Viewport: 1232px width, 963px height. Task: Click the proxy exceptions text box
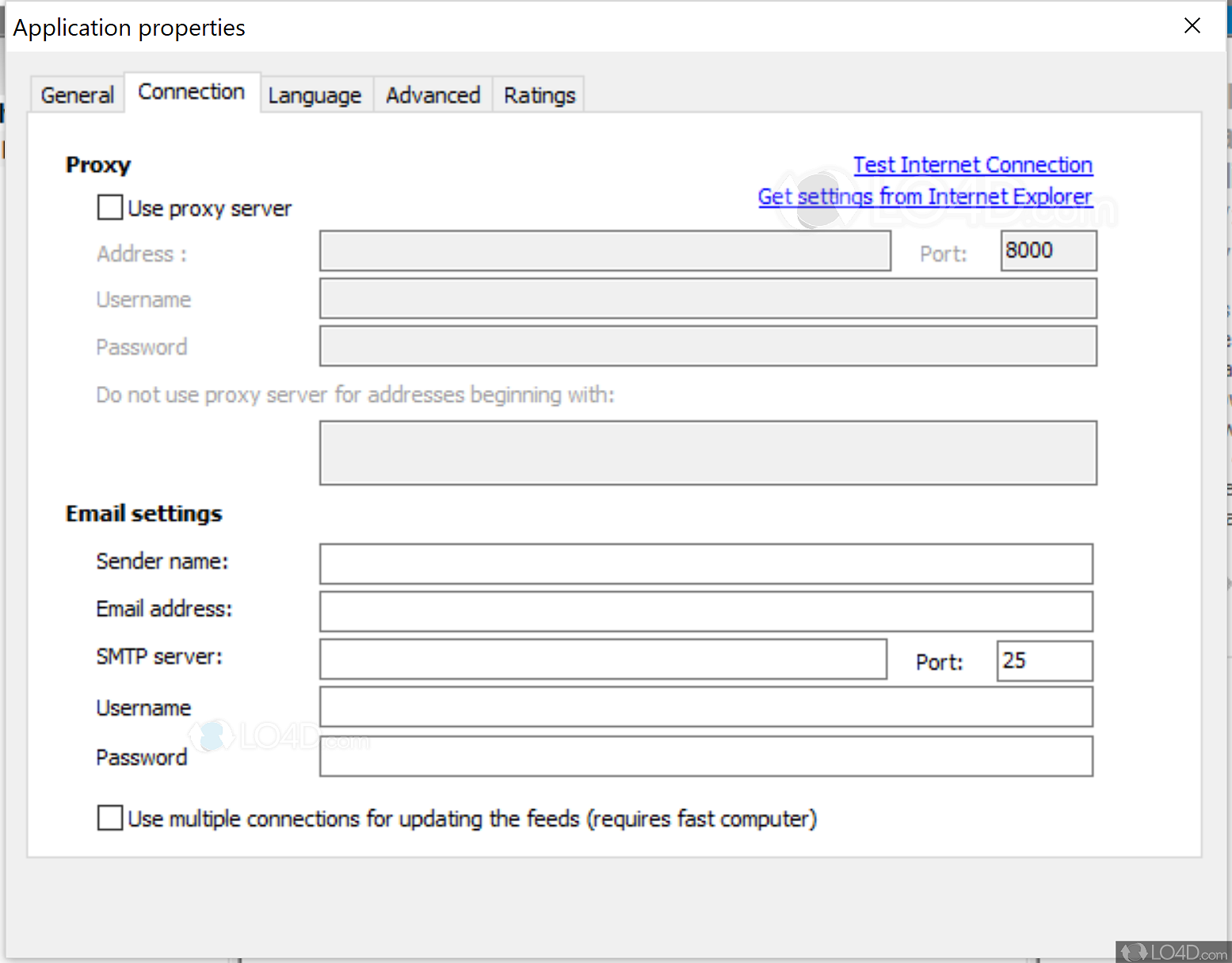coord(707,453)
